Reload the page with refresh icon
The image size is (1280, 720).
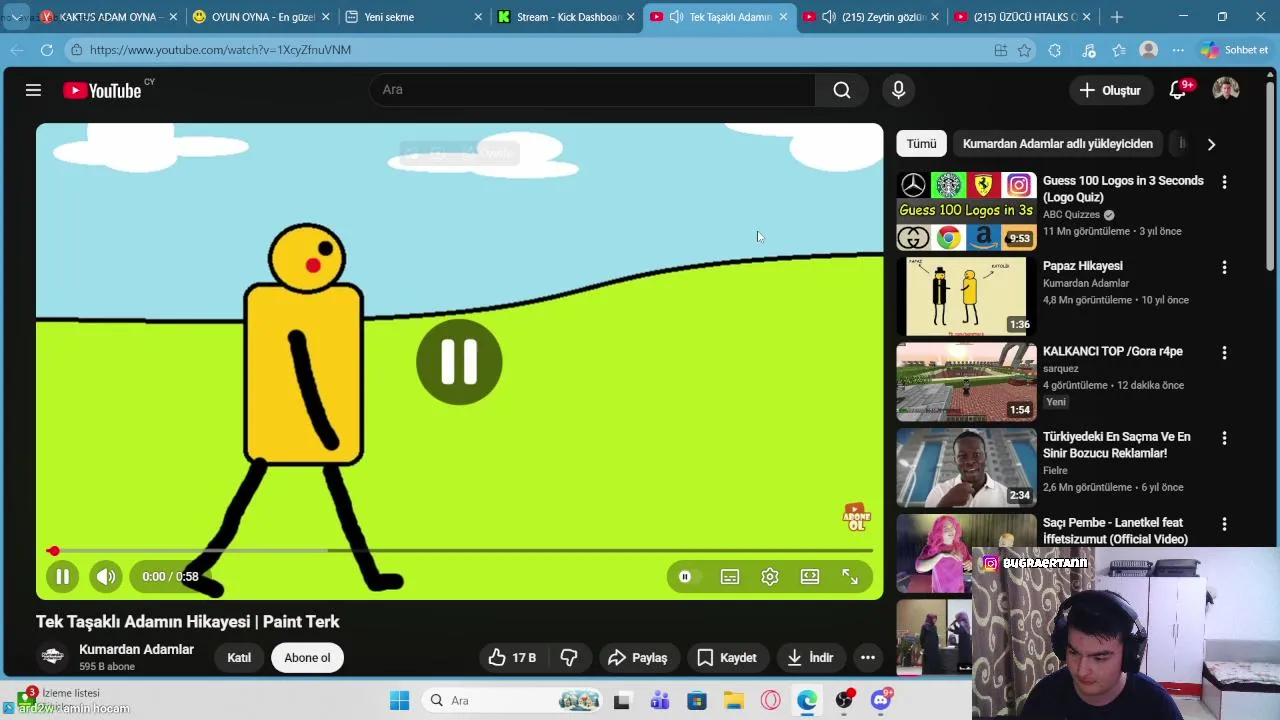pyautogui.click(x=47, y=50)
